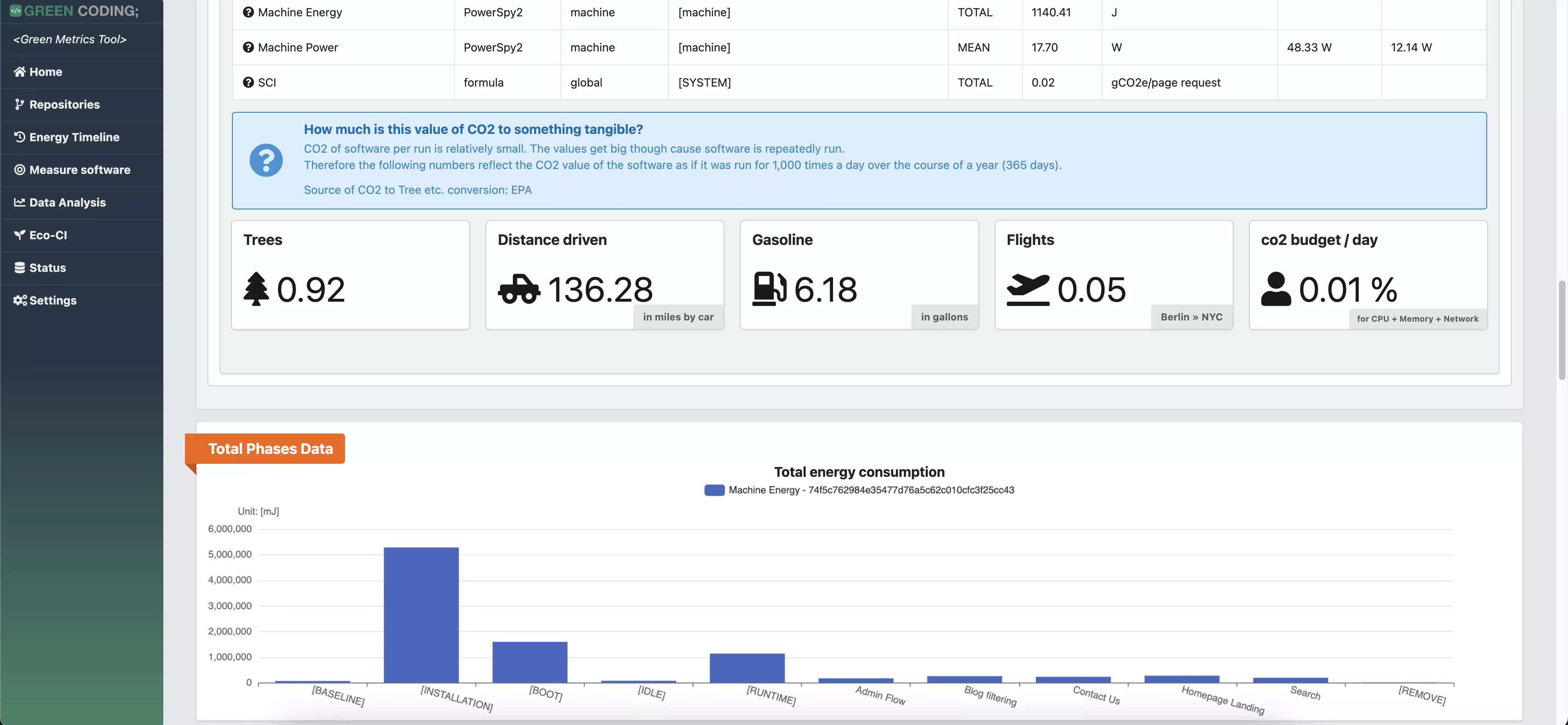
Task: Open the Home menu item
Action: (x=46, y=72)
